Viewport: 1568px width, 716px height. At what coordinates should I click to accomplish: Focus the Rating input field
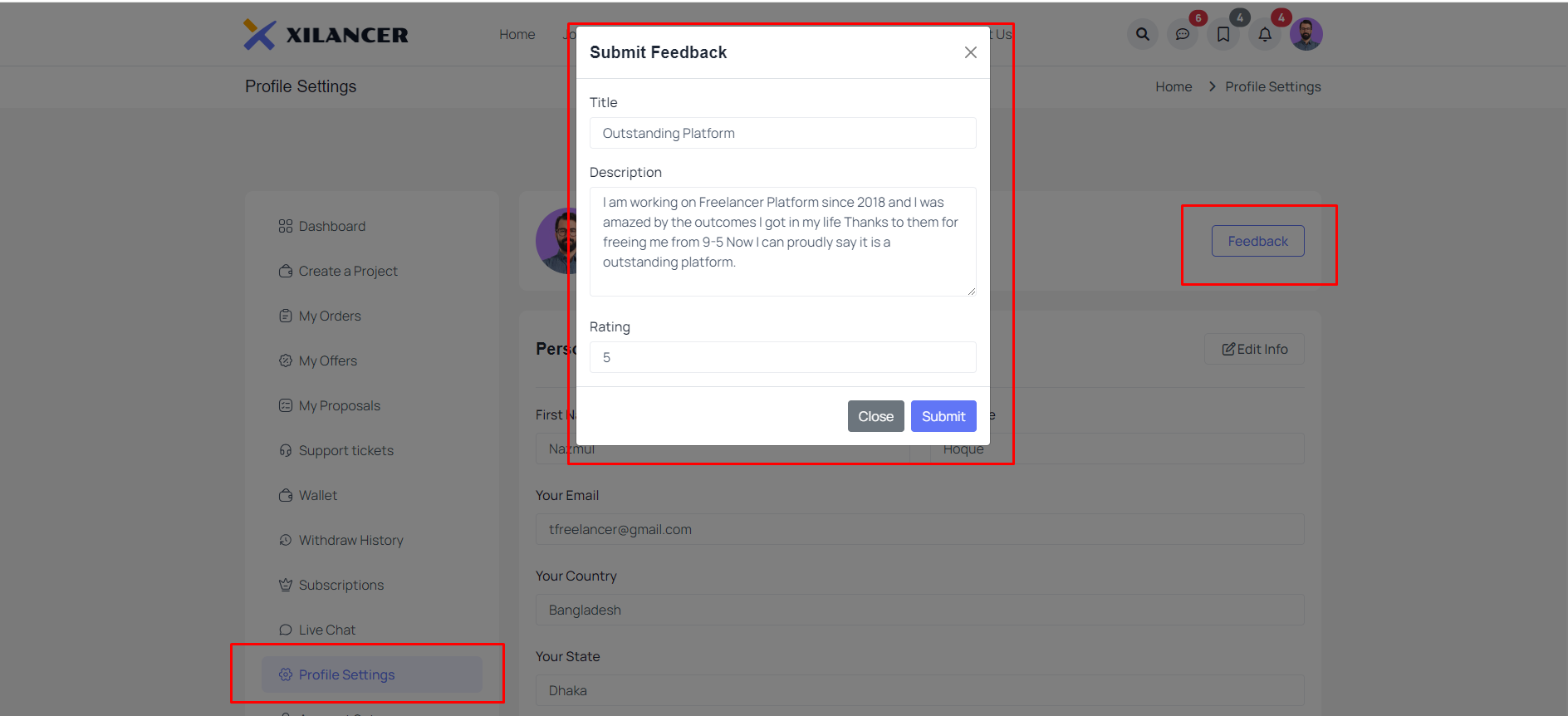pyautogui.click(x=783, y=357)
